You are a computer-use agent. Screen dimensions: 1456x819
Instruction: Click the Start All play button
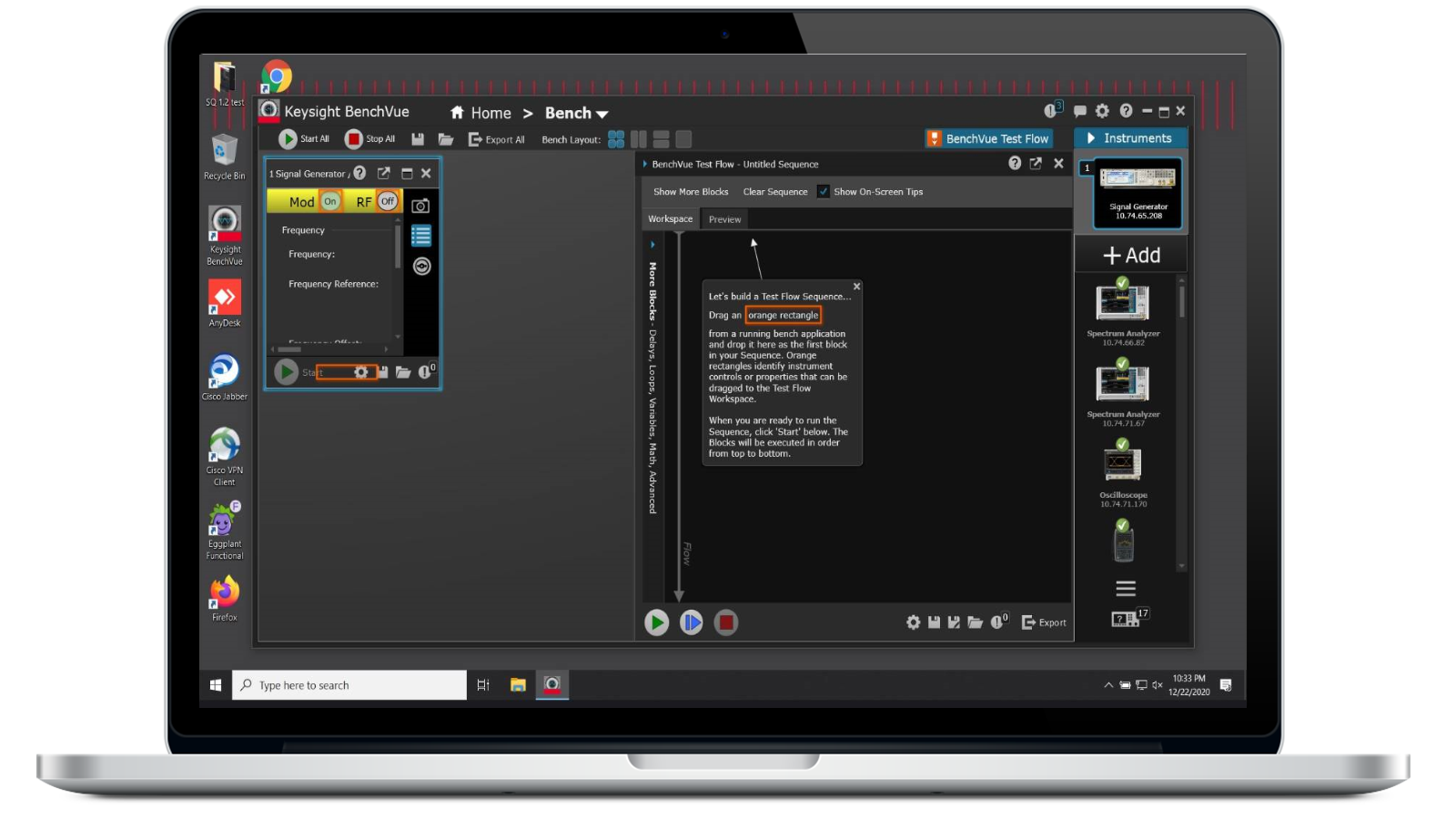[x=288, y=139]
